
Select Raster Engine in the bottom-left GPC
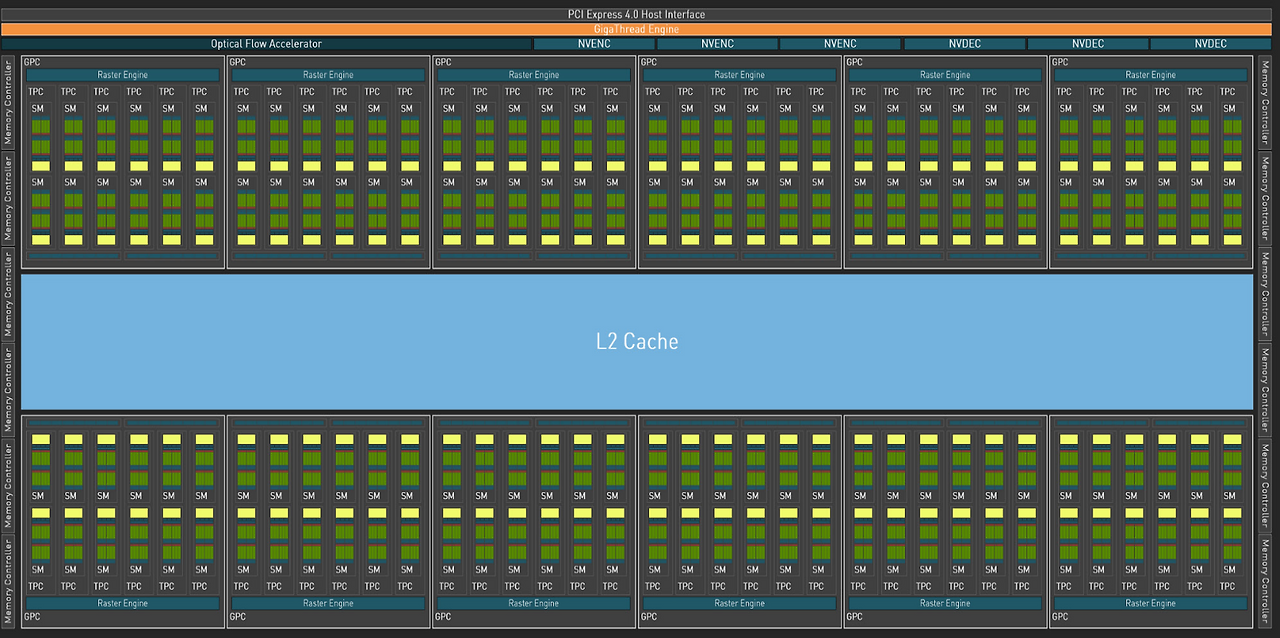(x=122, y=603)
